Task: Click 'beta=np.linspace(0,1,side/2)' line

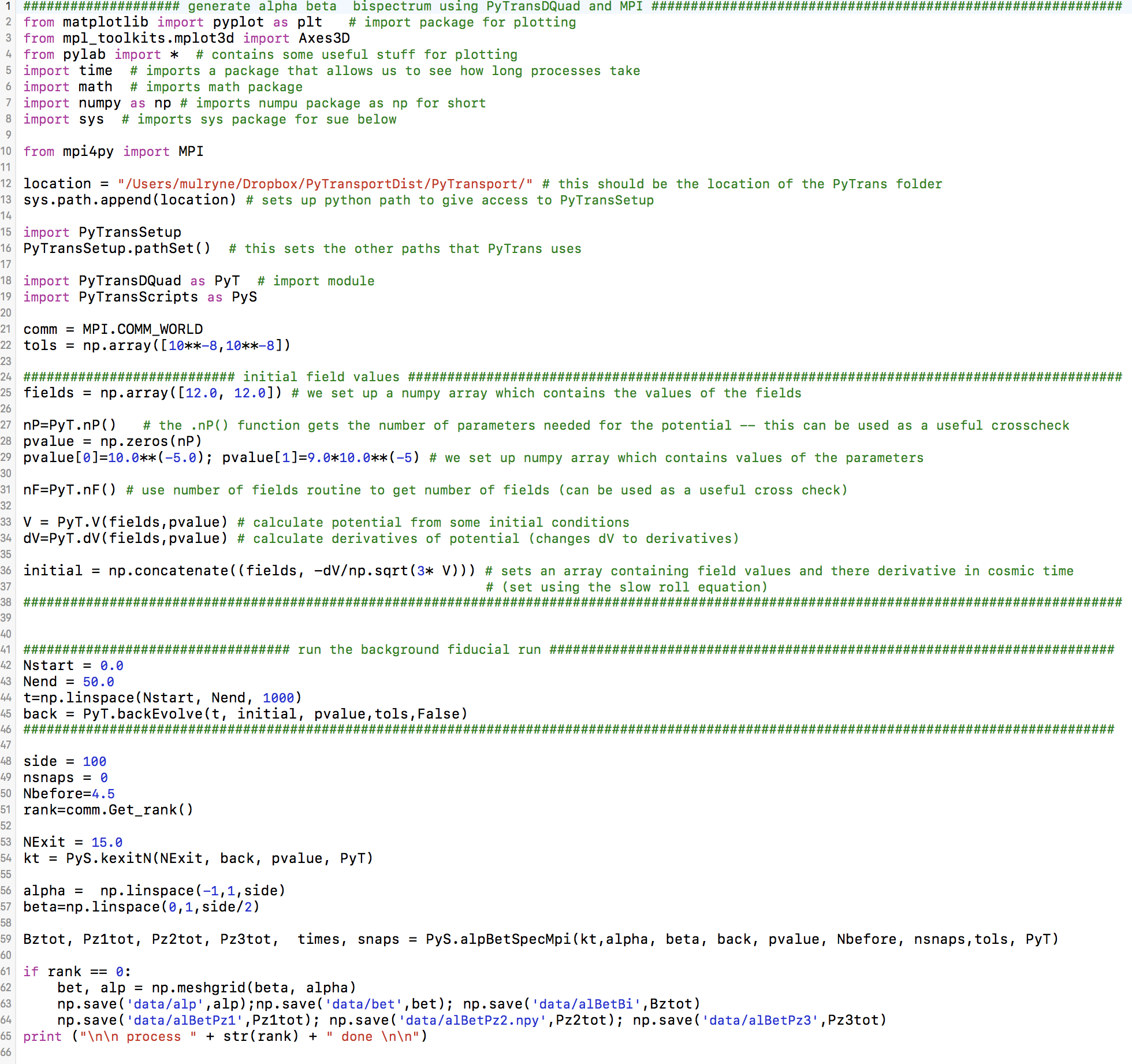Action: tap(141, 907)
